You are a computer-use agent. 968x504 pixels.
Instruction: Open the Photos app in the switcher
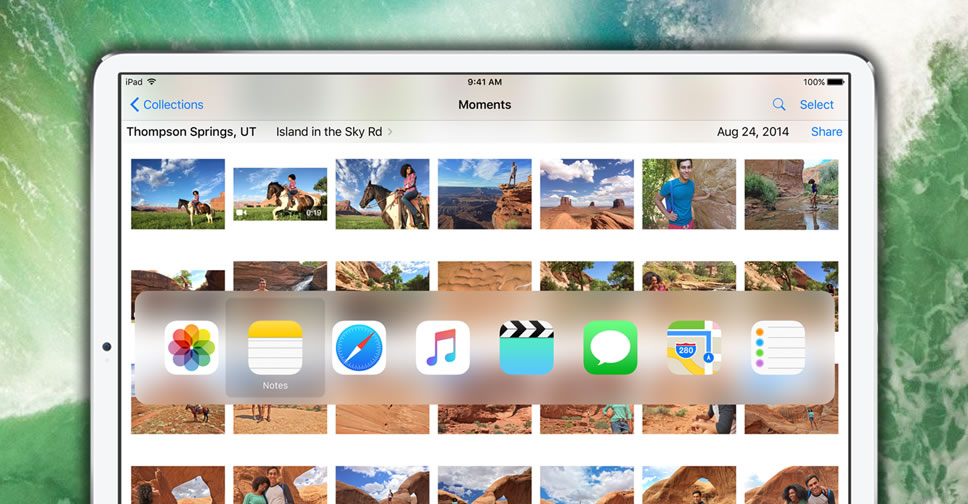(191, 348)
